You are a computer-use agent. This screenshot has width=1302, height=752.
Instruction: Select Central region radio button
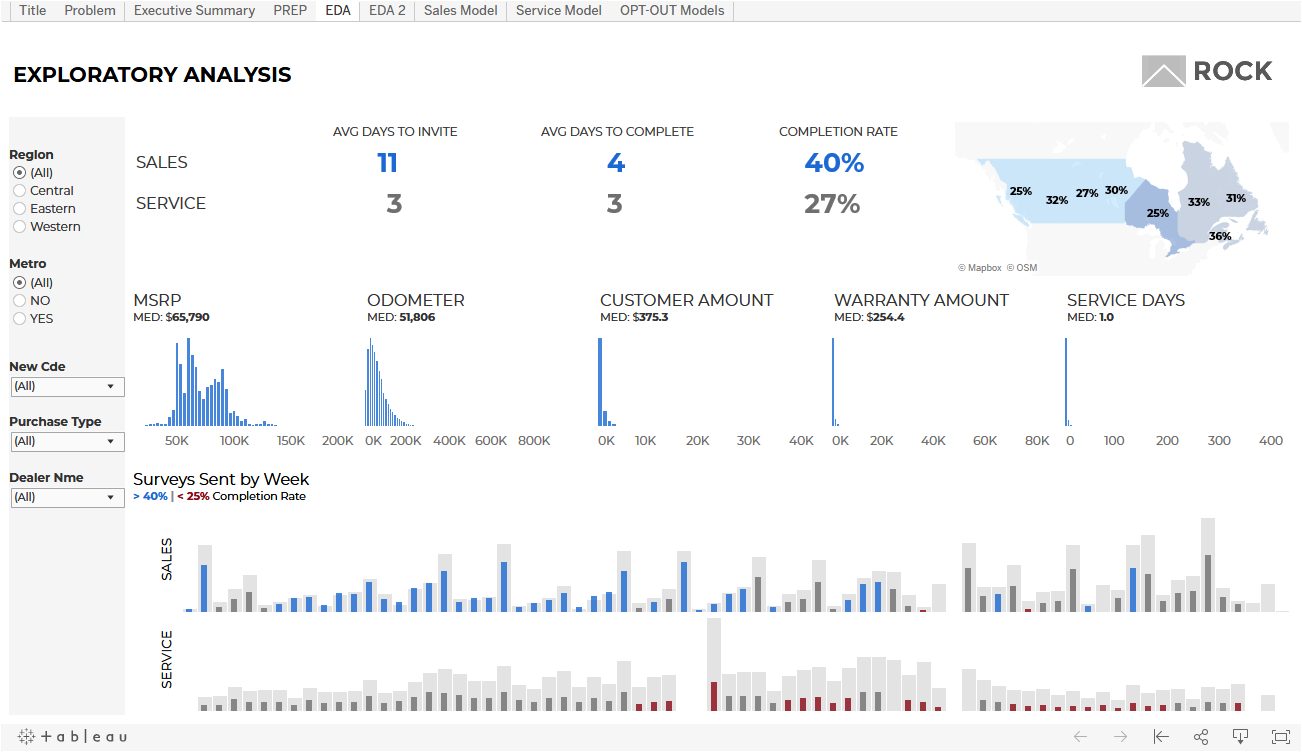(x=20, y=191)
